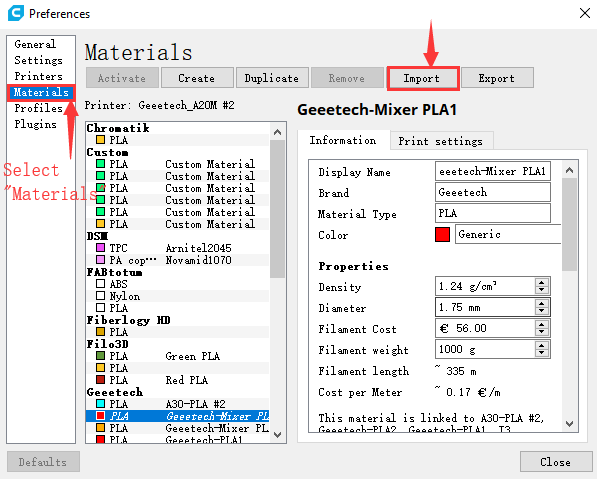The width and height of the screenshot is (597, 479).
Task: Increase Filament weight with the up arrow
Action: pos(541,345)
